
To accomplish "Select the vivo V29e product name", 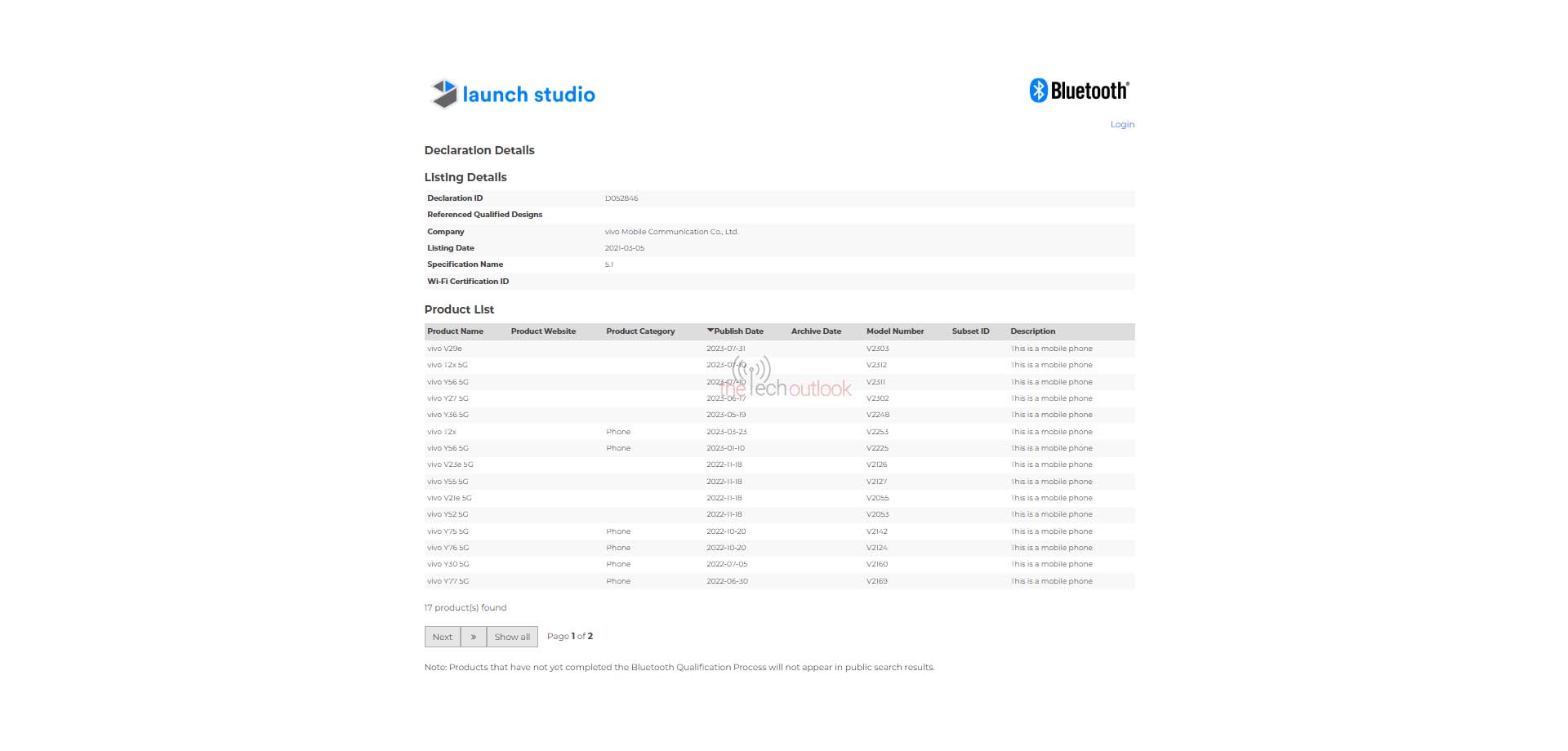I will pyautogui.click(x=444, y=349).
